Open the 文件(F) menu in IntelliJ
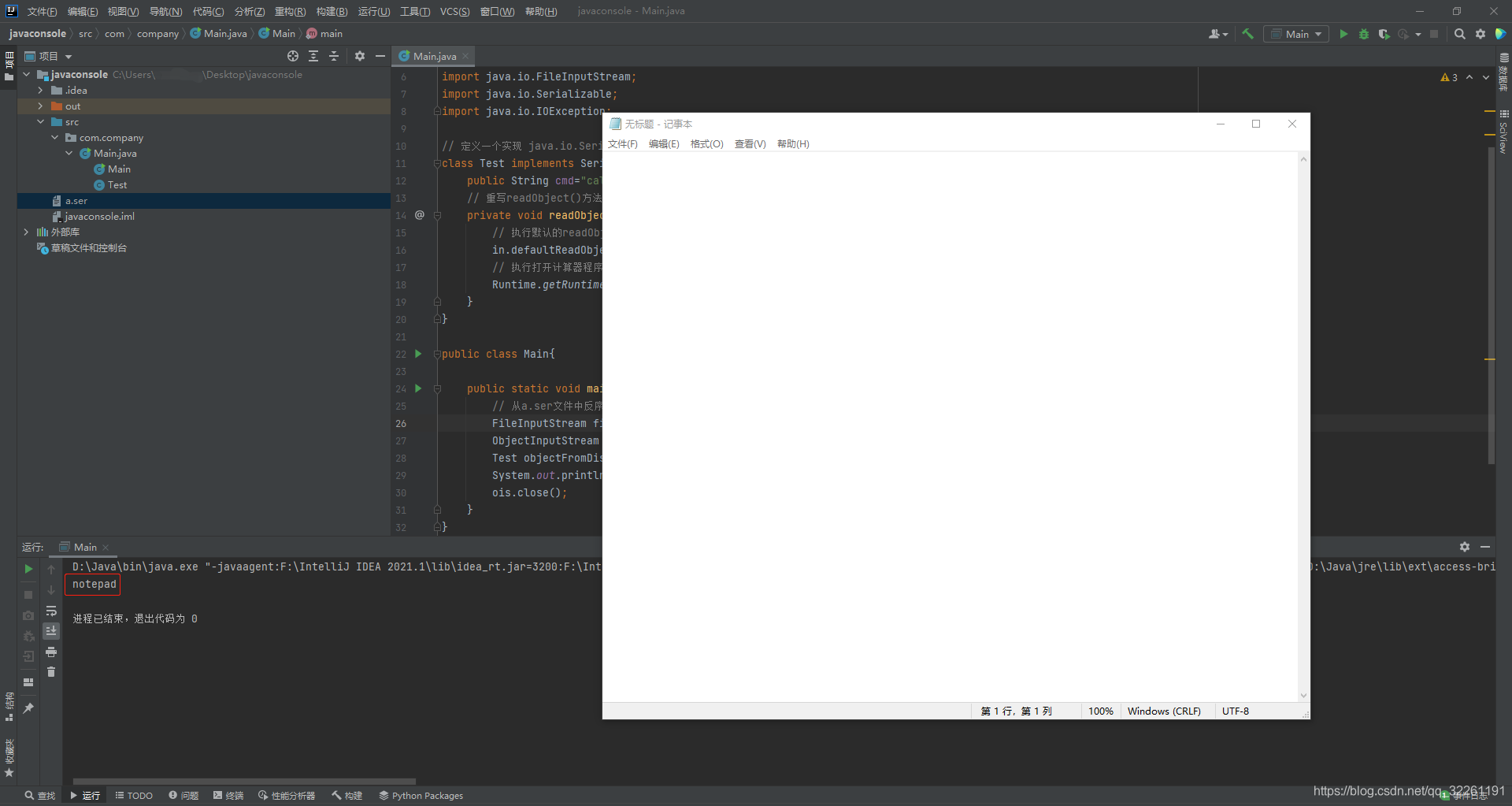The width and height of the screenshot is (1512, 806). pos(42,11)
